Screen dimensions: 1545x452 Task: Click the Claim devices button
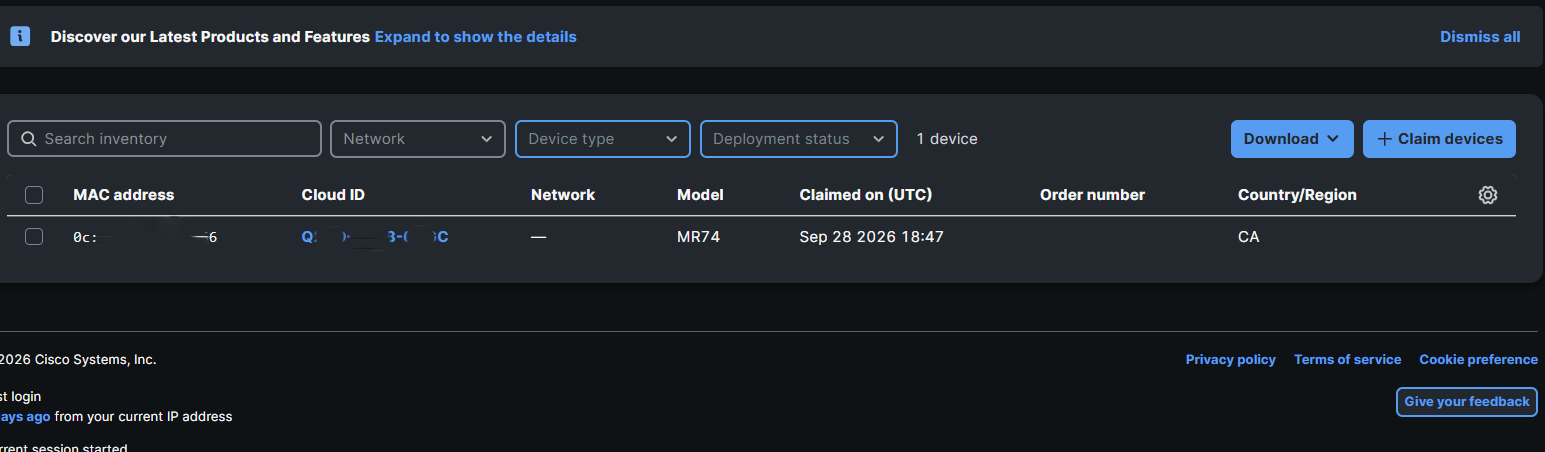(x=1439, y=139)
